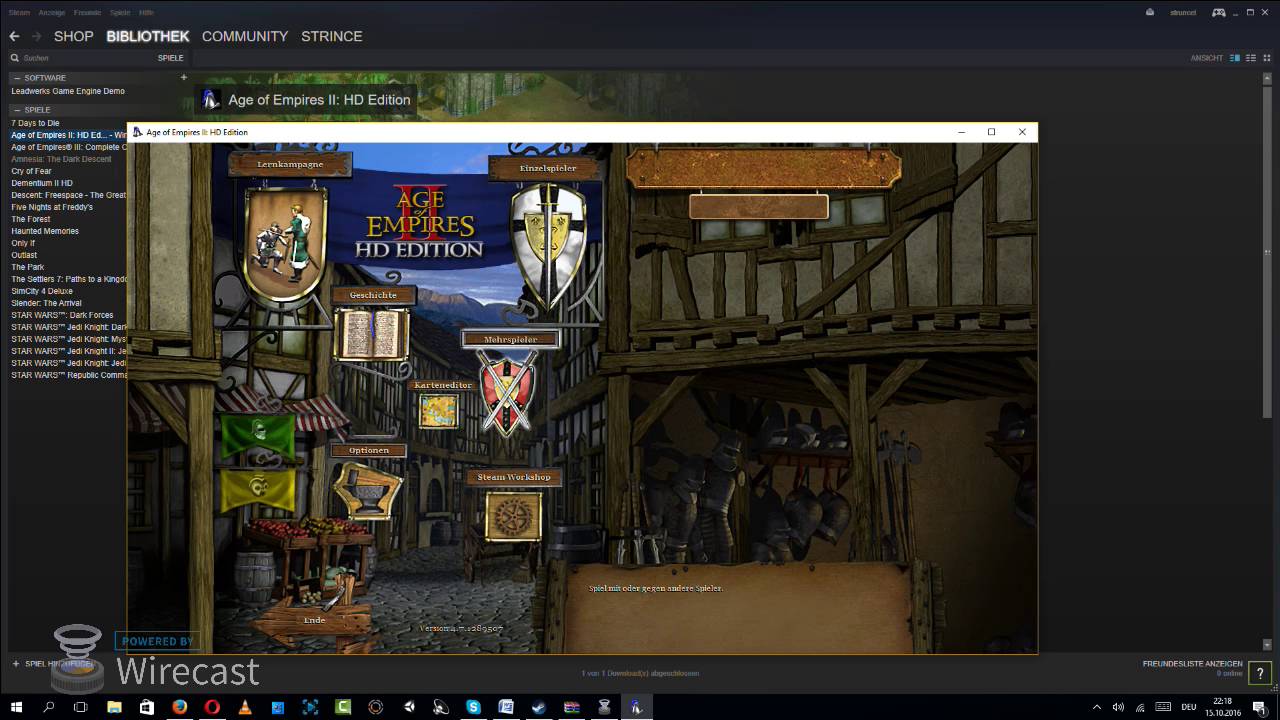Open the SHOP tab in Steam
This screenshot has height=720, width=1280.
(x=73, y=36)
